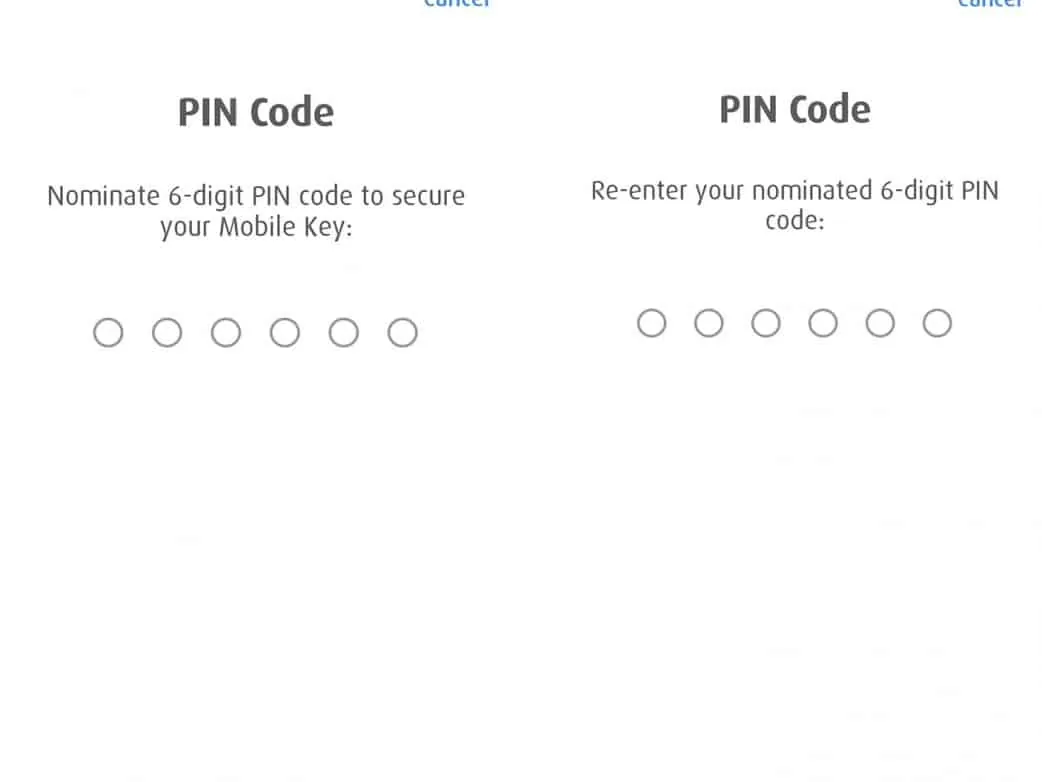This screenshot has width=1042, height=782.
Task: Select the fourth PIN circle on the Re-enter screen
Action: [x=823, y=323]
